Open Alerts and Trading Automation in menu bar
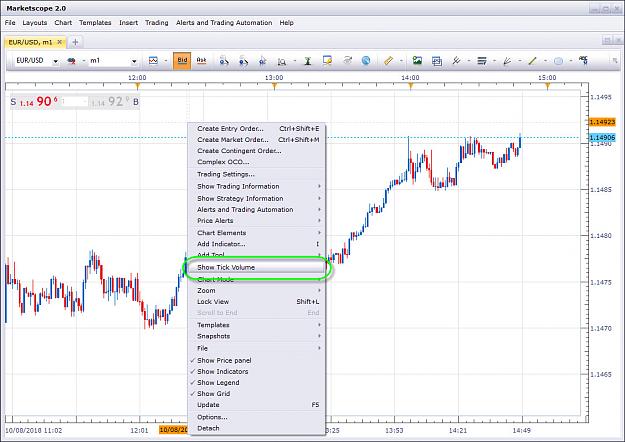 [x=224, y=23]
